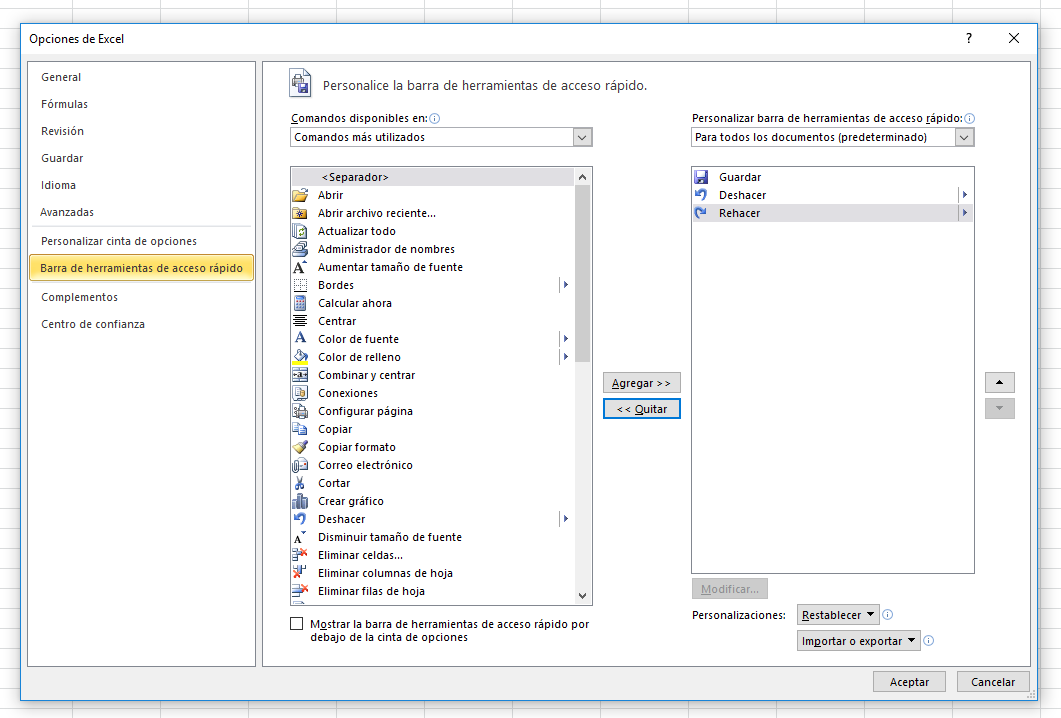Expand Rehacer submenu arrow in quick access list

[965, 212]
